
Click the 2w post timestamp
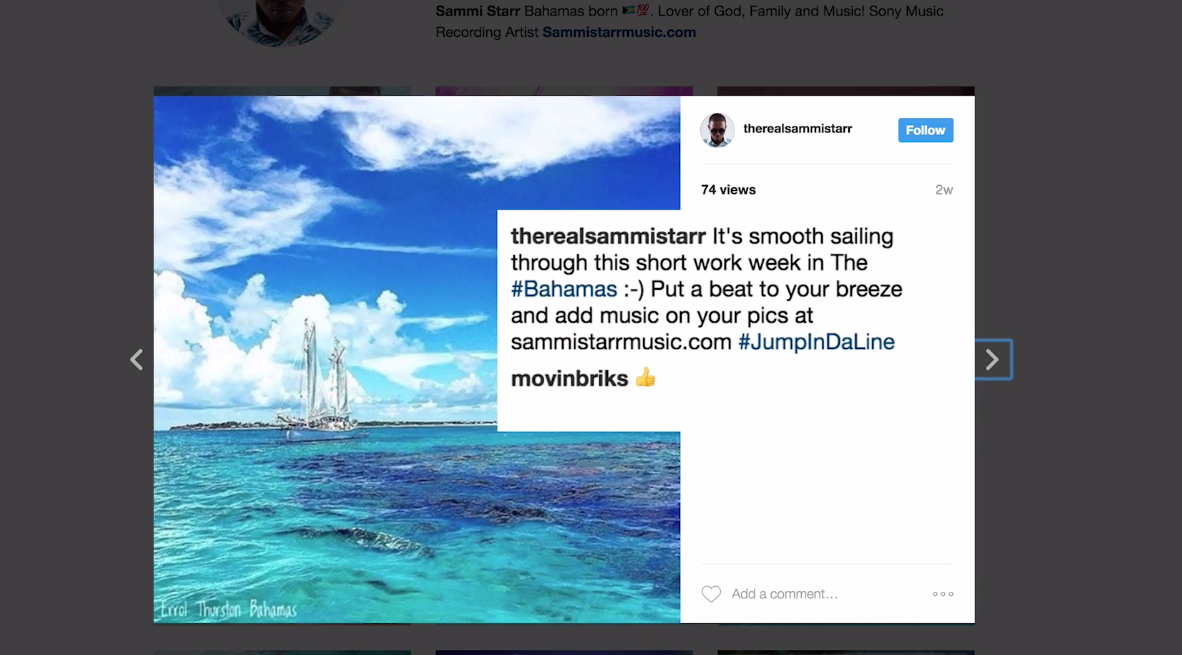point(944,190)
